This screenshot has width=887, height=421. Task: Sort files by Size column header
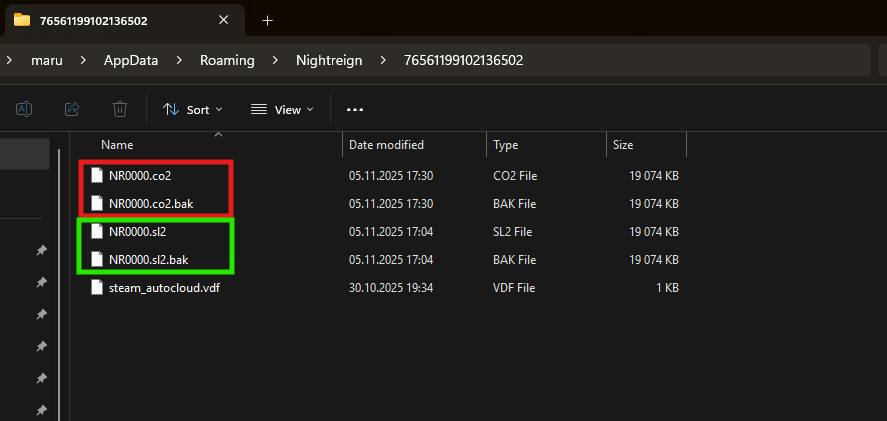click(623, 145)
